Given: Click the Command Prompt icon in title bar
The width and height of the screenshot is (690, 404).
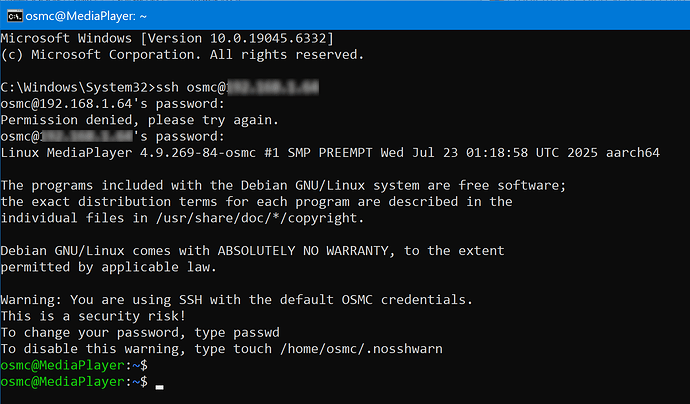Looking at the screenshot, I should tap(13, 14).
